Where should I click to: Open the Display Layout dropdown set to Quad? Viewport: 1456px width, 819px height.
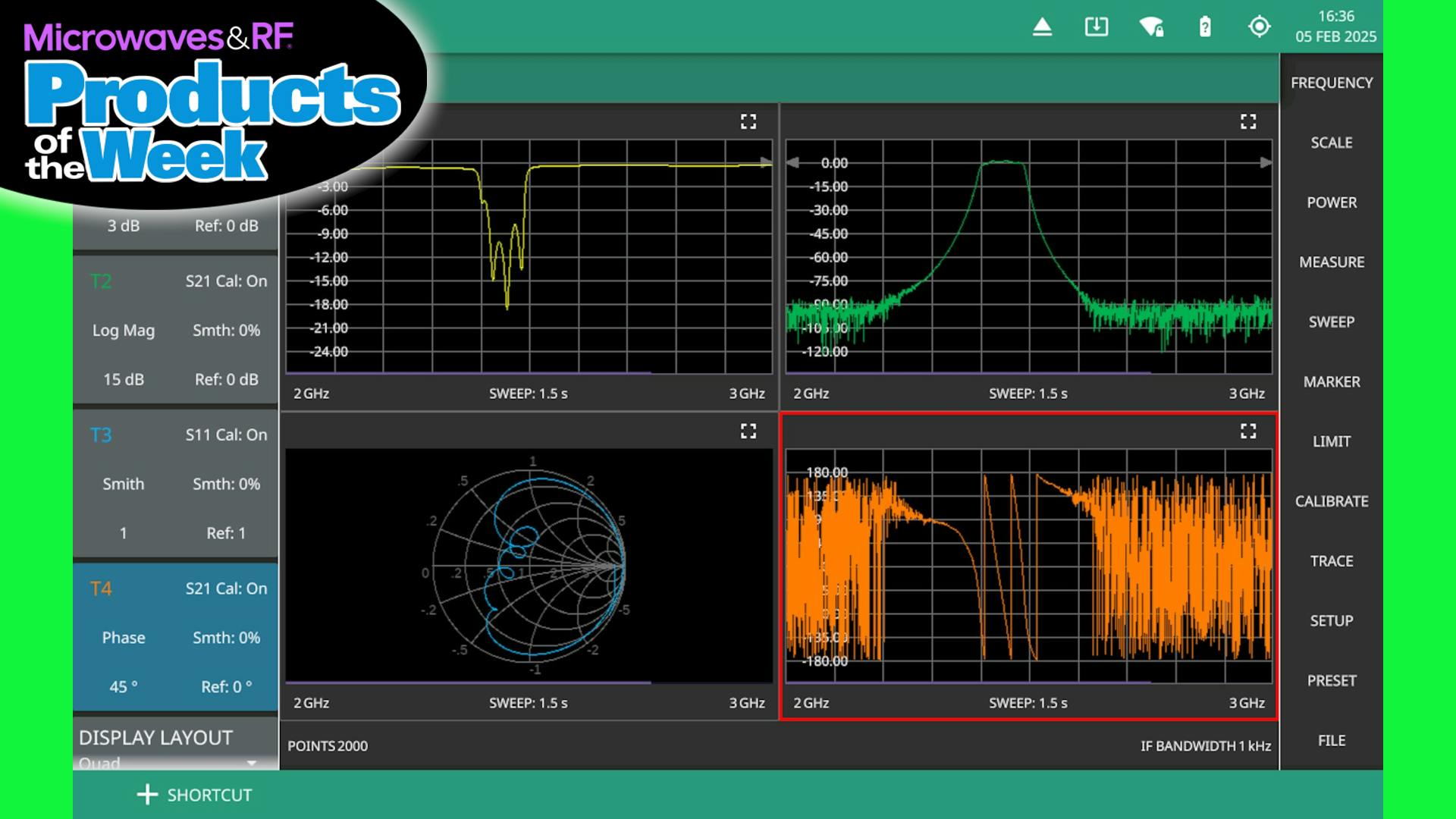click(174, 762)
